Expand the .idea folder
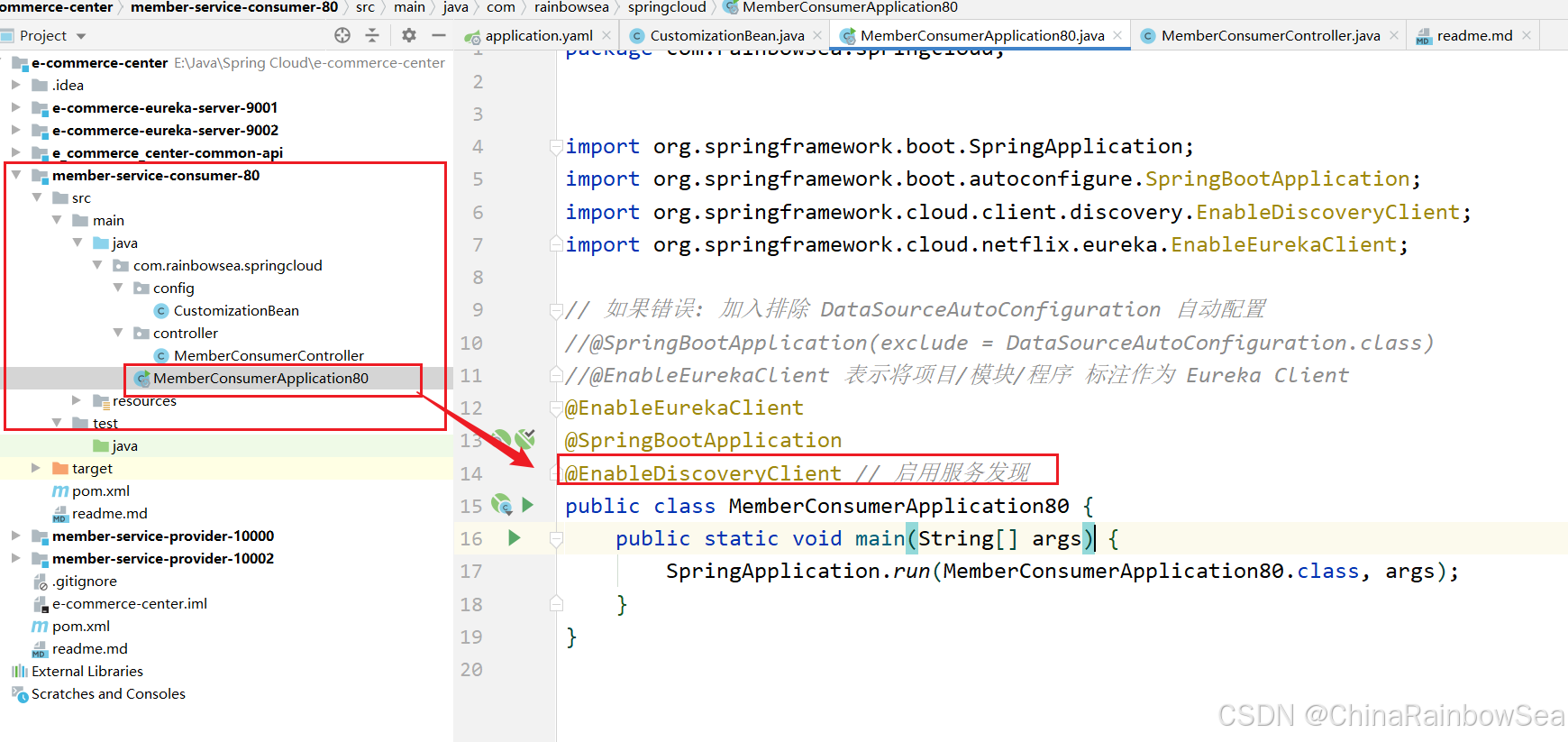The height and width of the screenshot is (742, 1568). [15, 85]
